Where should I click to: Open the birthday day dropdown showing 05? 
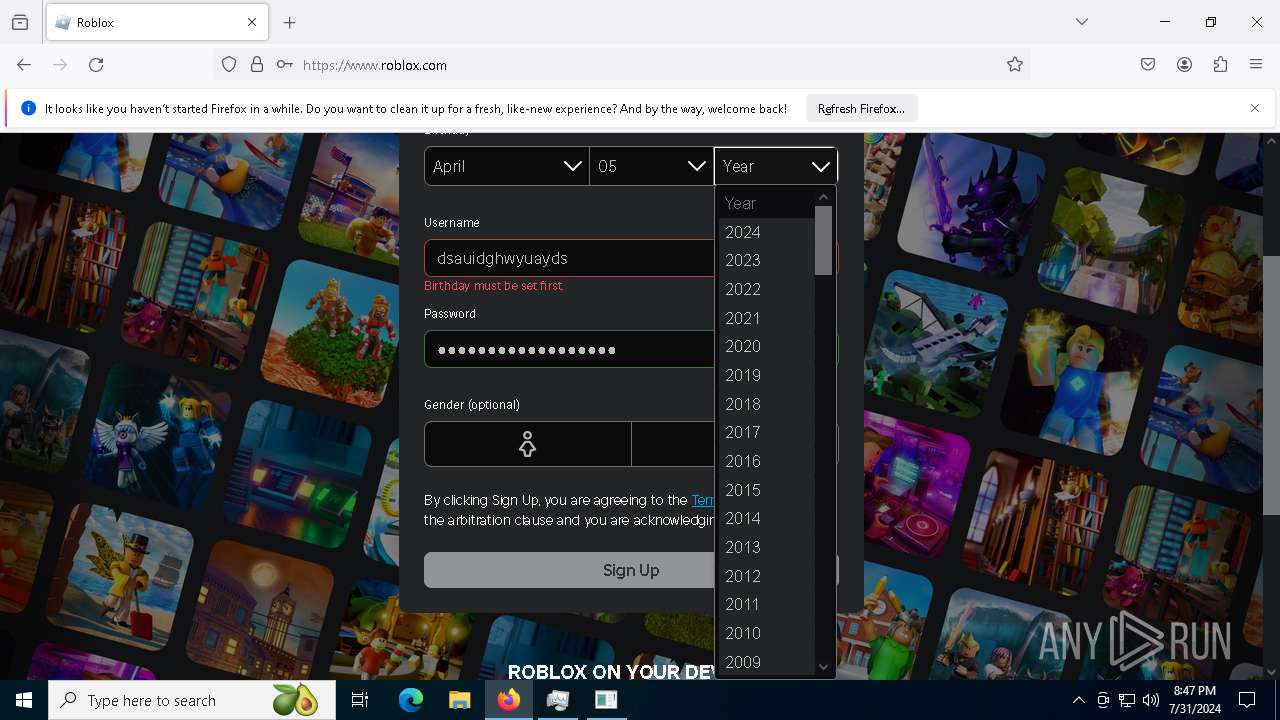pos(651,166)
